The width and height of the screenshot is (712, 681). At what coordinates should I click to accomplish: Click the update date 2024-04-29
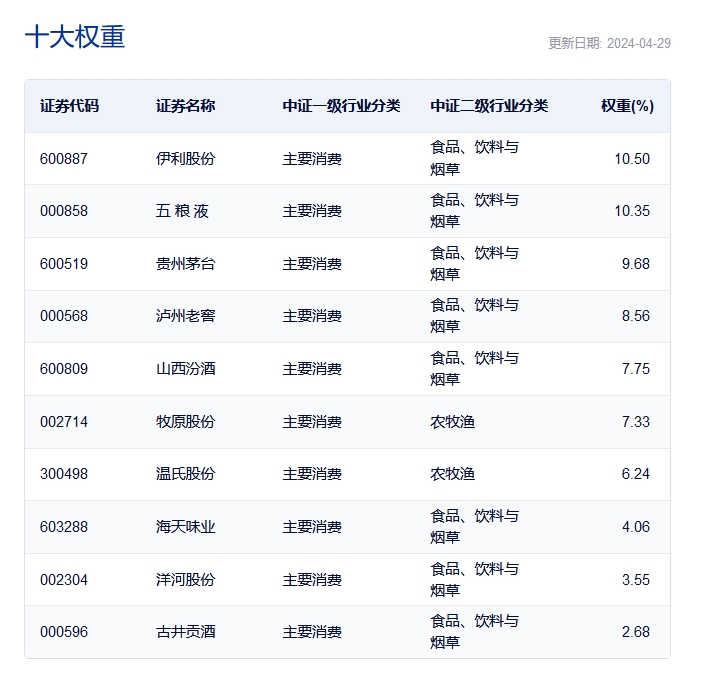pos(638,43)
